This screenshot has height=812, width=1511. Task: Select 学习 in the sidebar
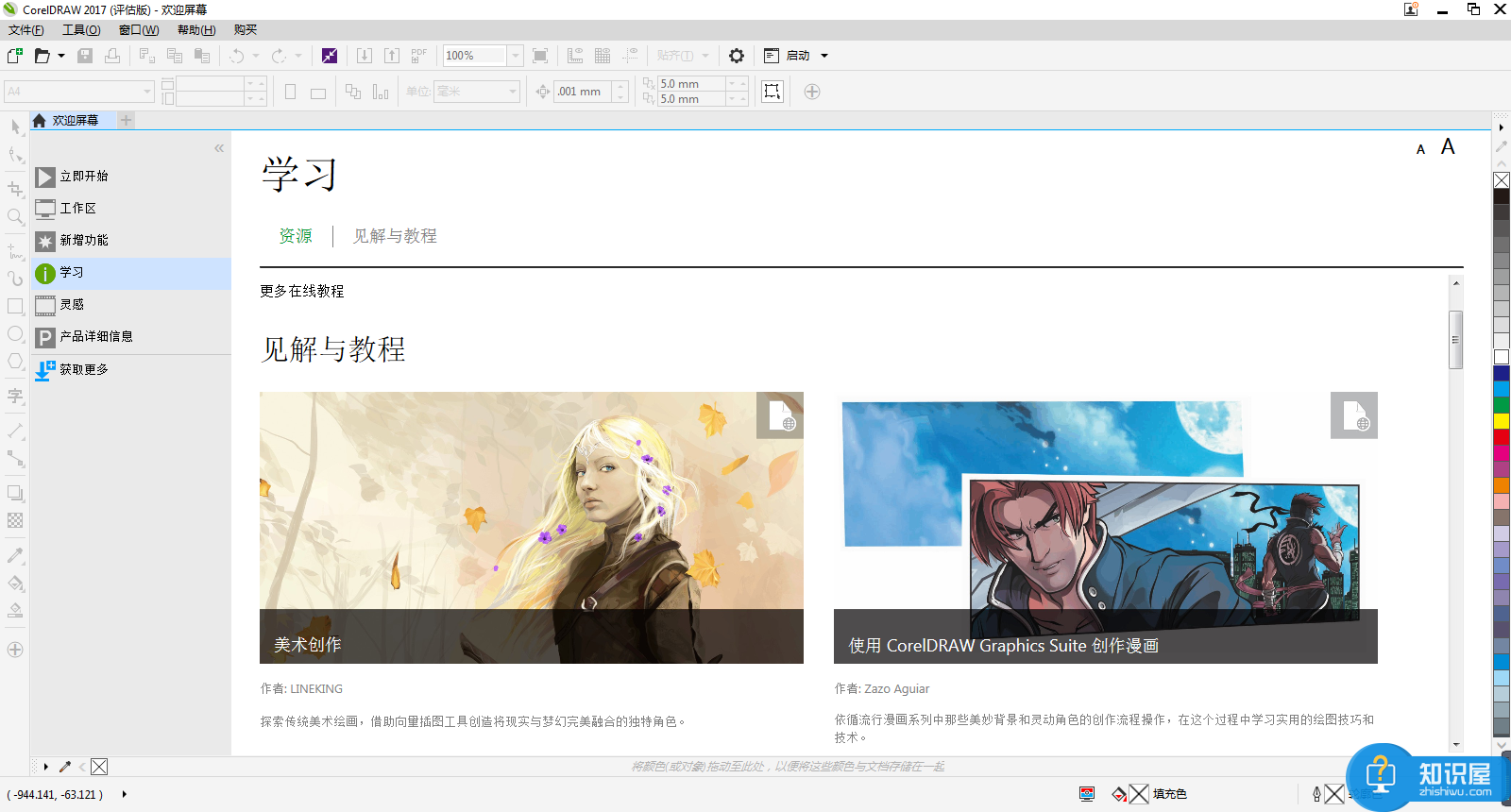click(131, 273)
